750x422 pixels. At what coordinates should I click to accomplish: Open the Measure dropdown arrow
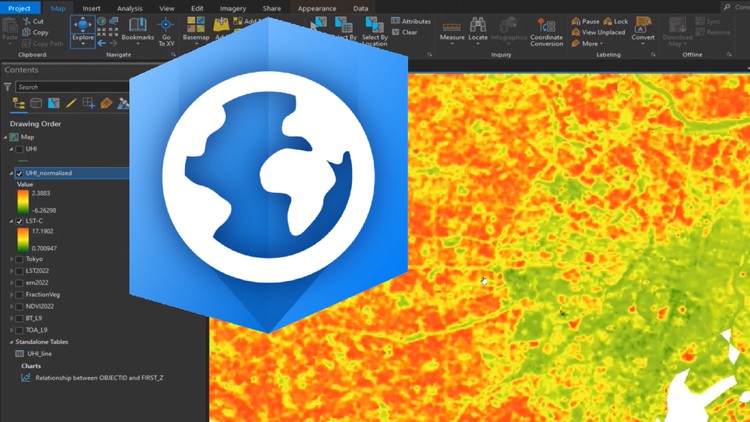[452, 44]
